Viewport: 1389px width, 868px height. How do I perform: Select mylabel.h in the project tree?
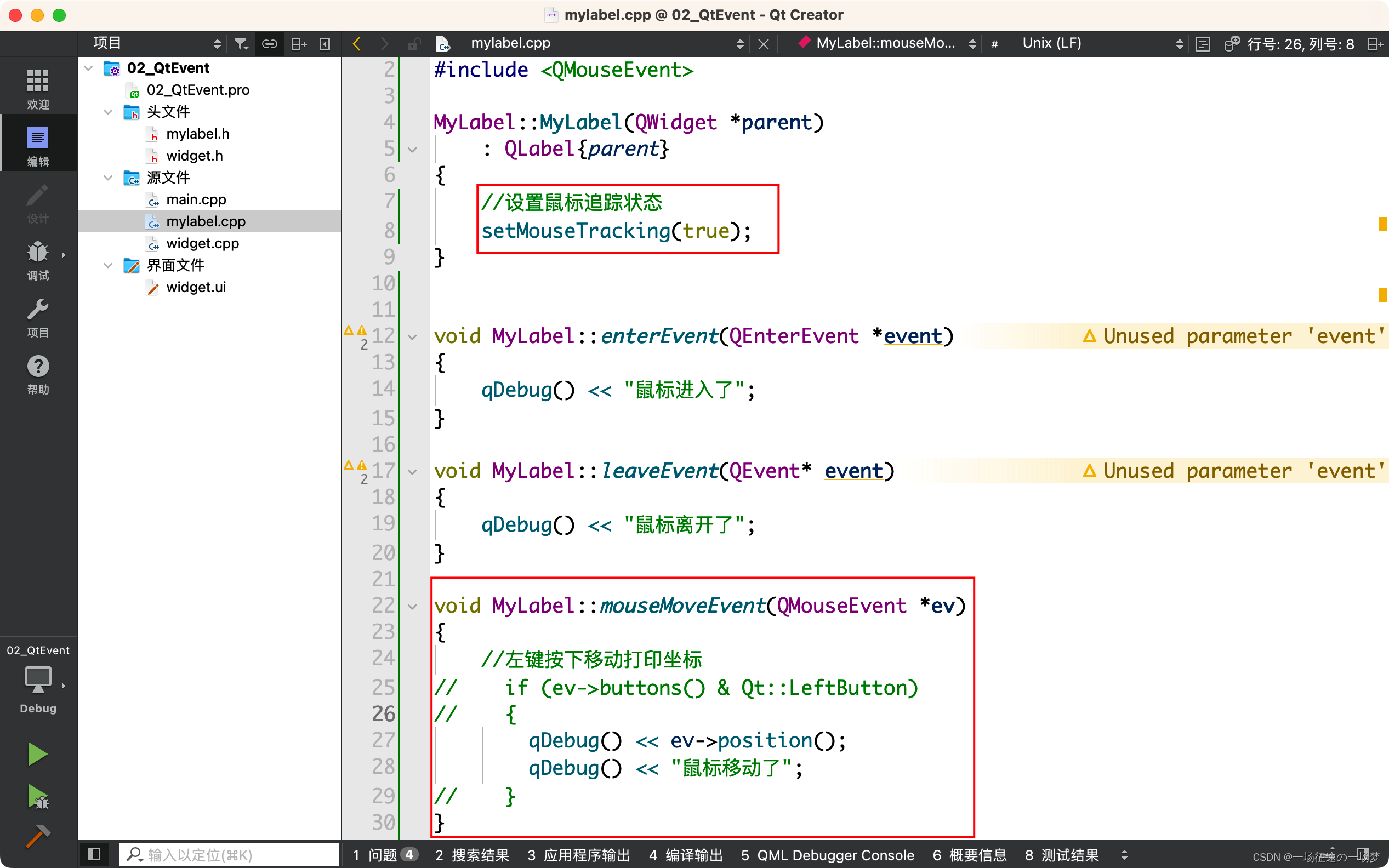(197, 133)
